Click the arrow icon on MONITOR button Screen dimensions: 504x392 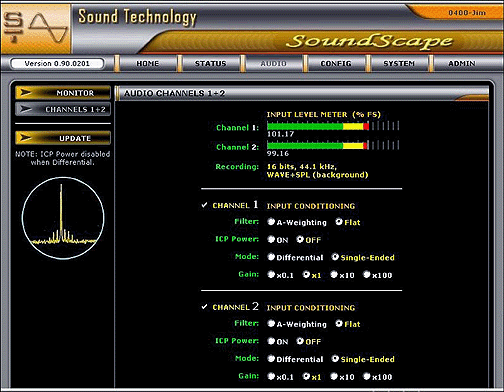[x=25, y=92]
